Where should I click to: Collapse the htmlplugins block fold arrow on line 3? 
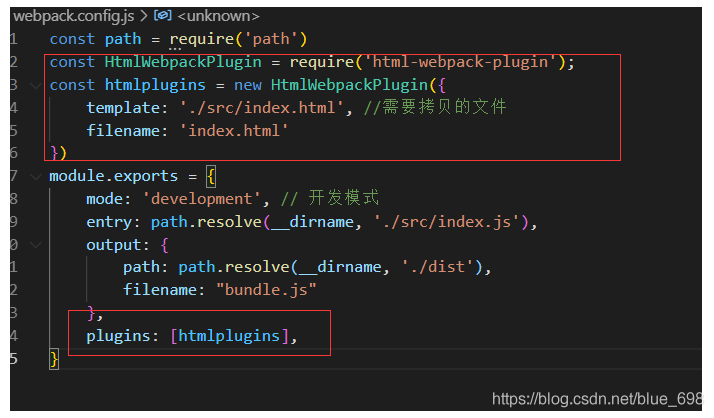36,85
